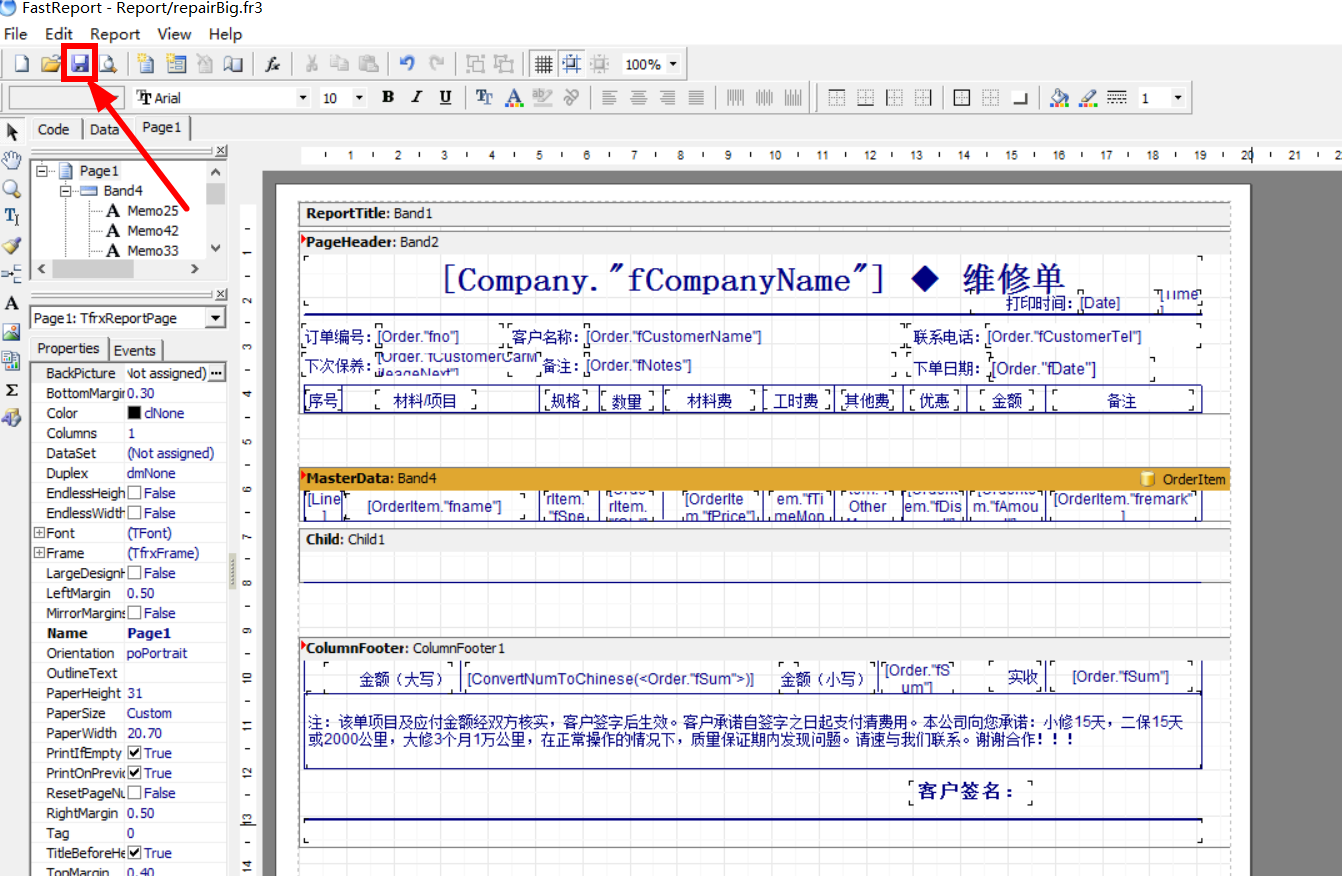Toggle the ResetPageNumbers checkbox
Screen dimensions: 1342x876
[x=134, y=793]
